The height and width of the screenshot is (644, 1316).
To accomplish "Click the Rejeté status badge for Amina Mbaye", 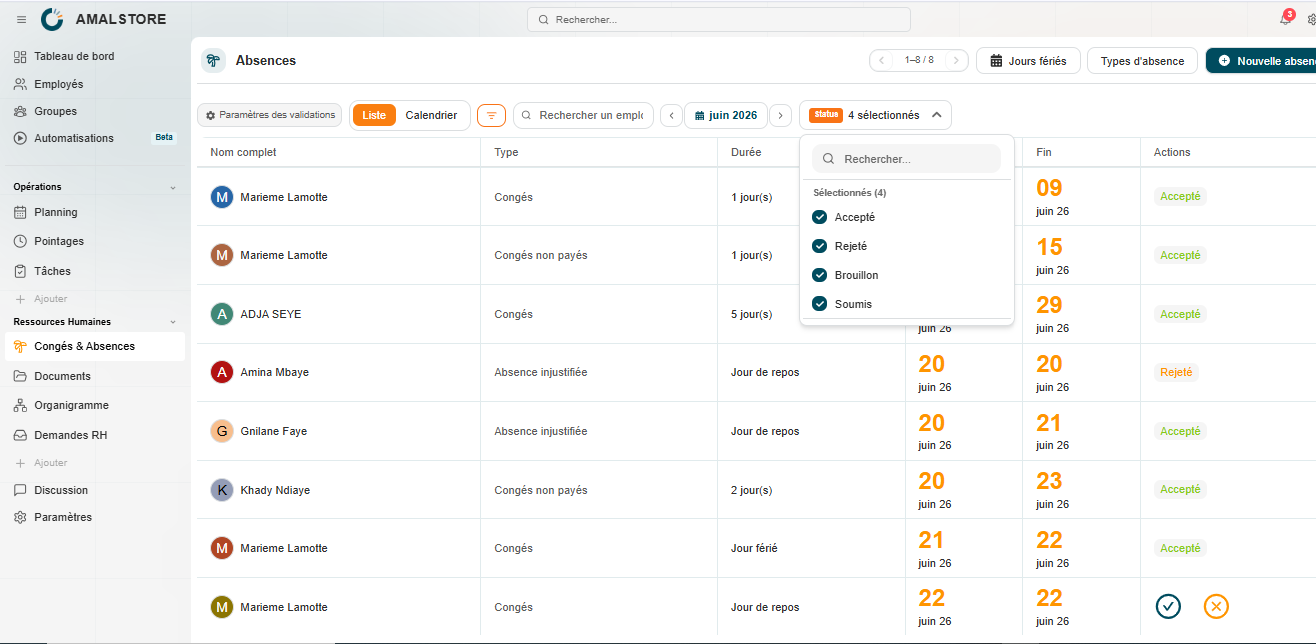I will (x=1177, y=372).
